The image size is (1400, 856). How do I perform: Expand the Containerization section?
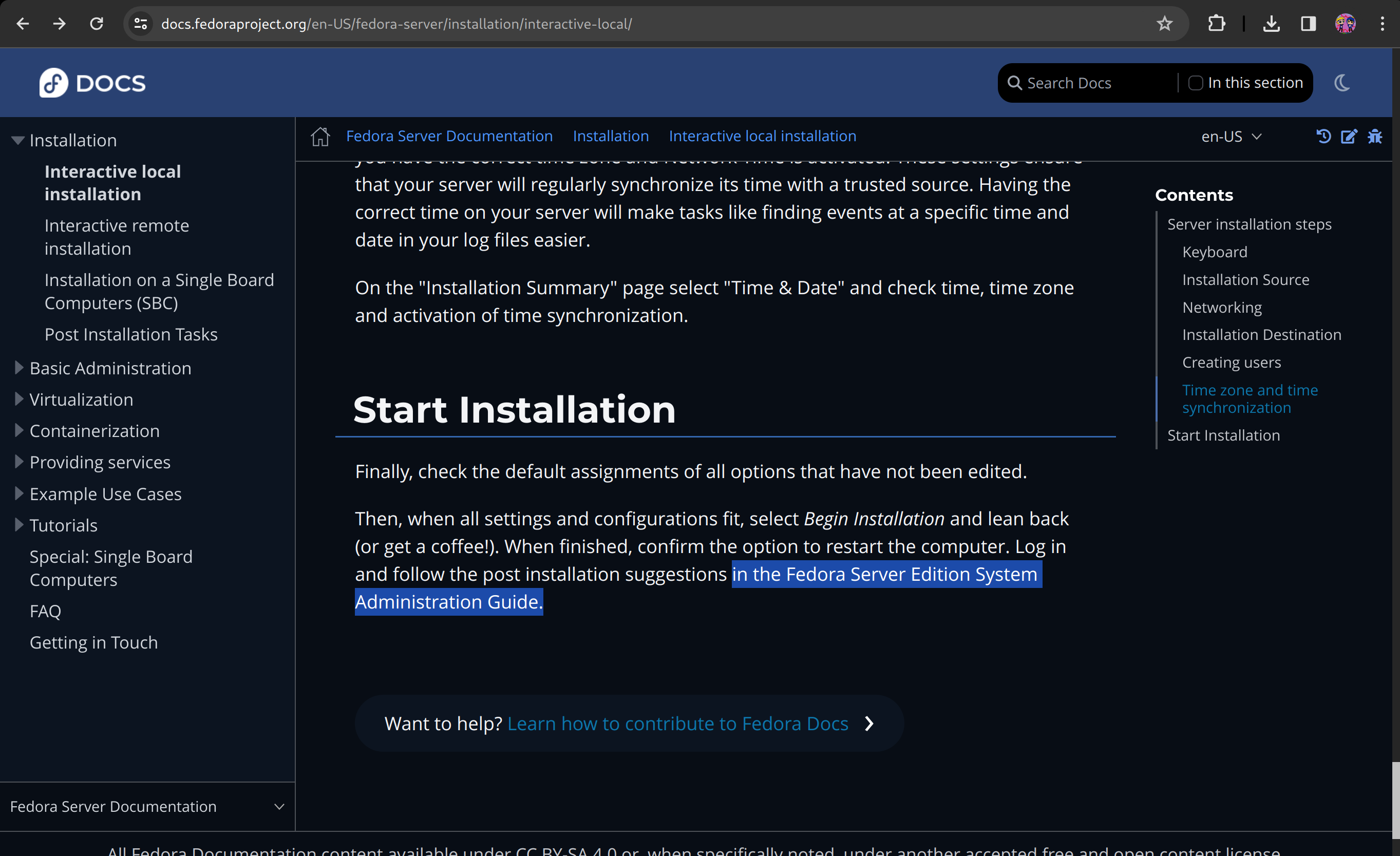coord(19,430)
